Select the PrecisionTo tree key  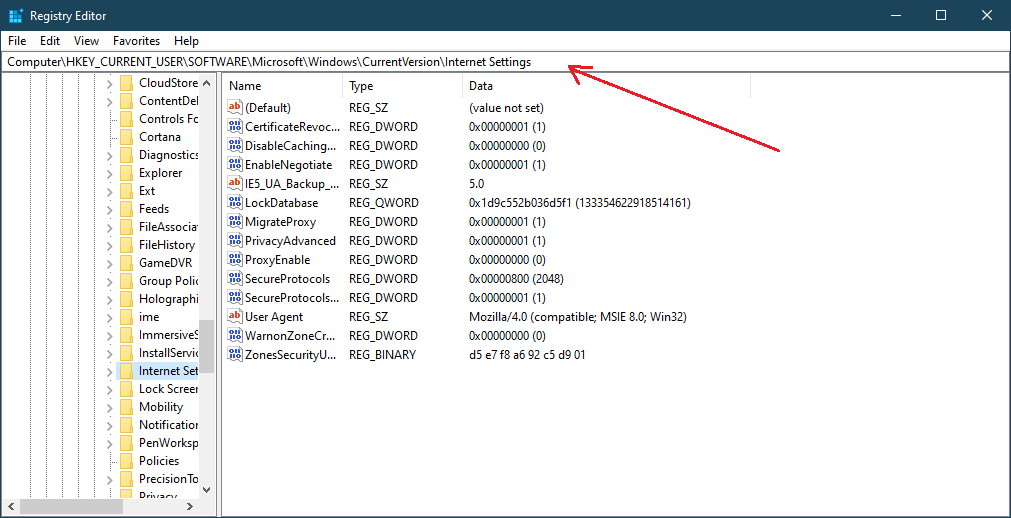(x=168, y=479)
